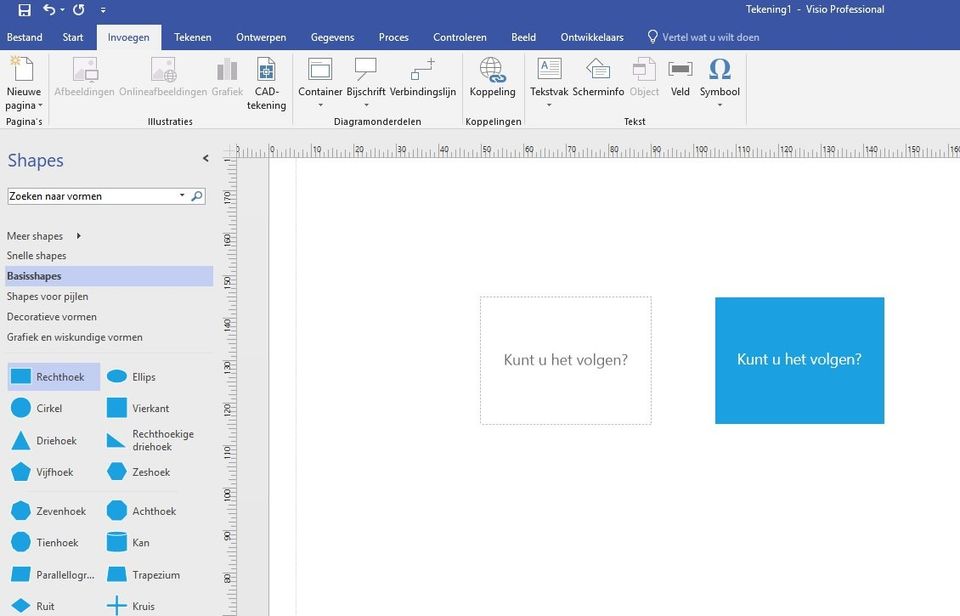
Task: Insert Scherminfo for a shape
Action: [x=598, y=80]
